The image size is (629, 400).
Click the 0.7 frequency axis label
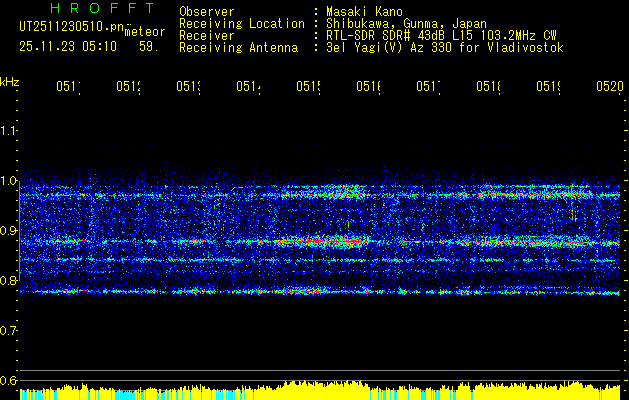pyautogui.click(x=8, y=330)
